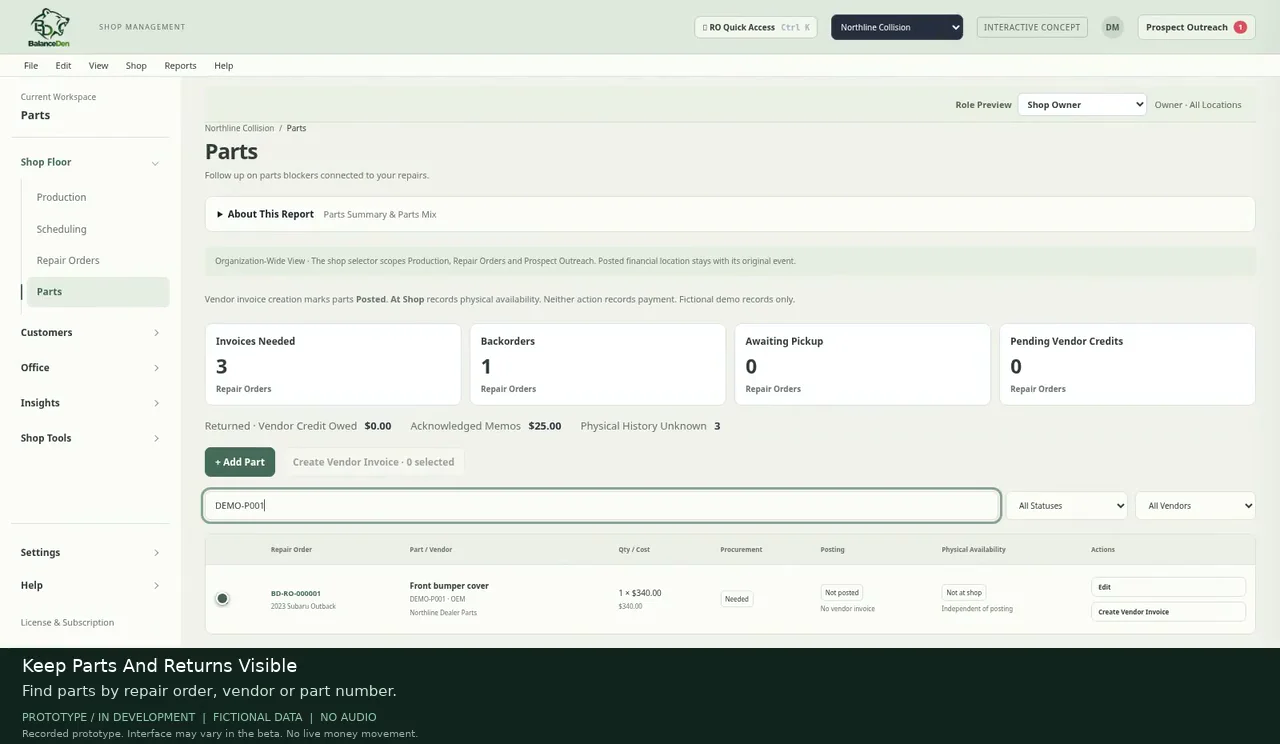Click Acknowledged Memos $25.00 text
The width and height of the screenshot is (1280, 744).
(x=485, y=426)
